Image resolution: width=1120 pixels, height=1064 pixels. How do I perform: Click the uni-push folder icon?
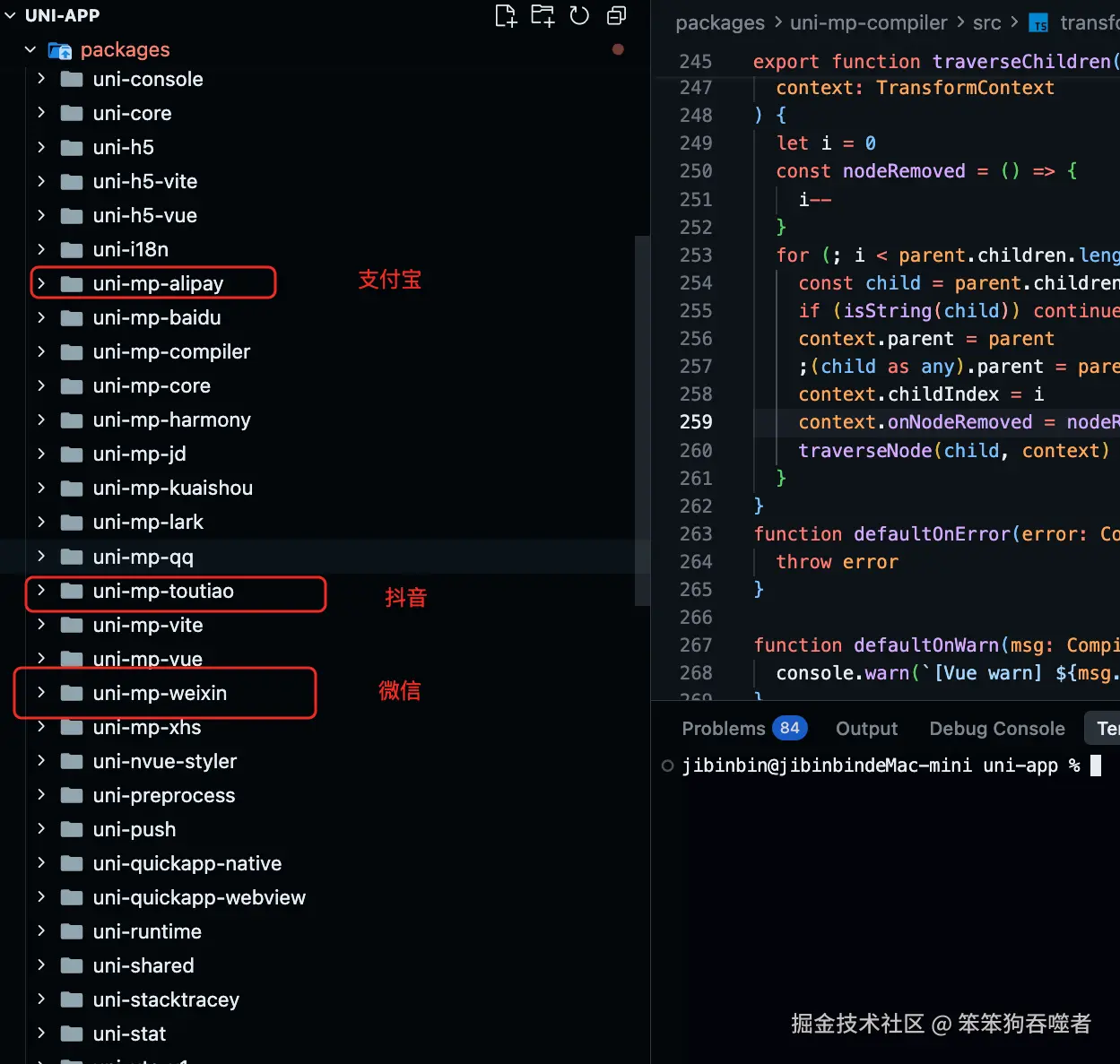click(x=72, y=830)
